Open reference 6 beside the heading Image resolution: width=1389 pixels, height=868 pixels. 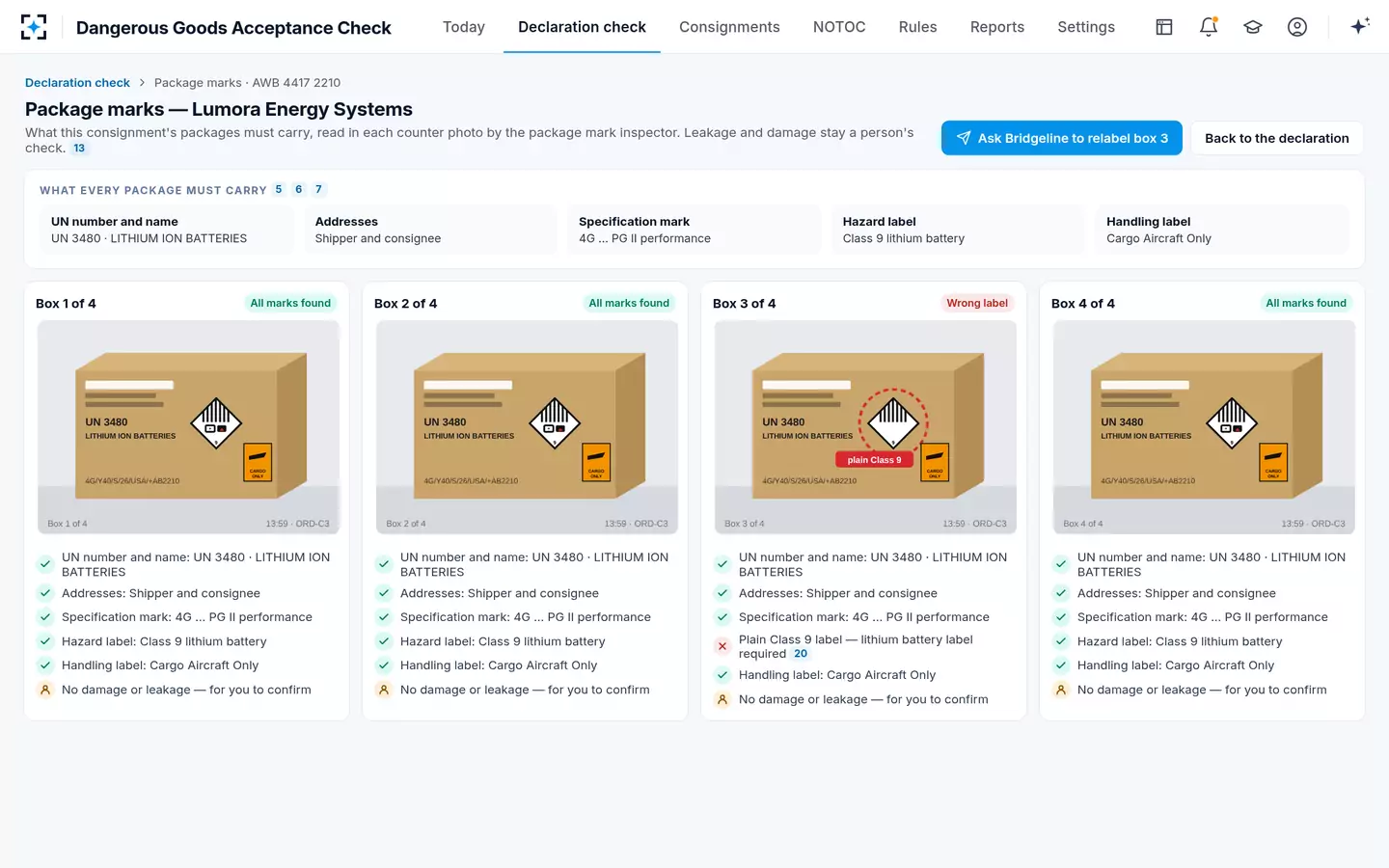tap(299, 190)
